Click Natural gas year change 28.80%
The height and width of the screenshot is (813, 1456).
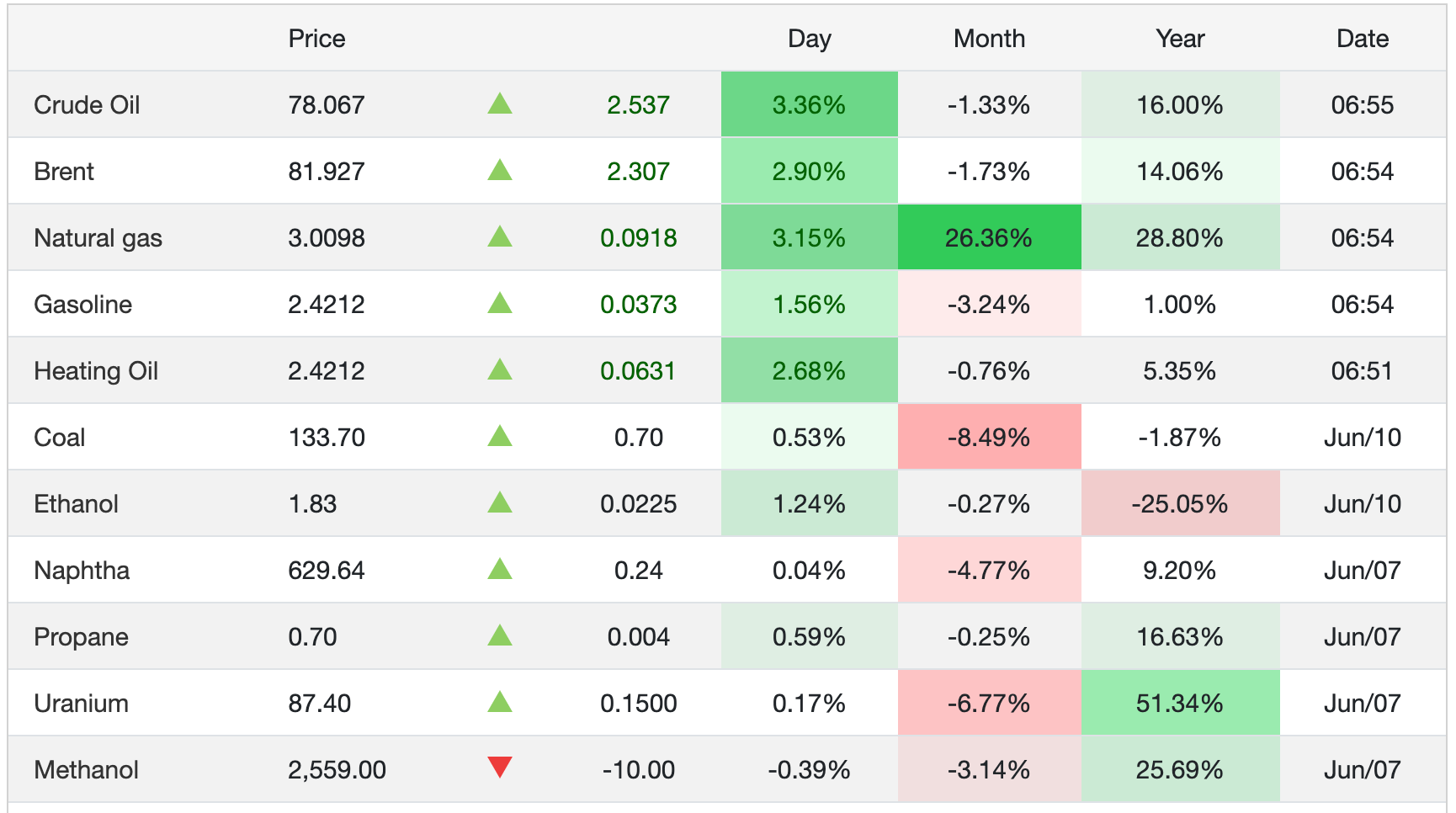tap(1180, 238)
